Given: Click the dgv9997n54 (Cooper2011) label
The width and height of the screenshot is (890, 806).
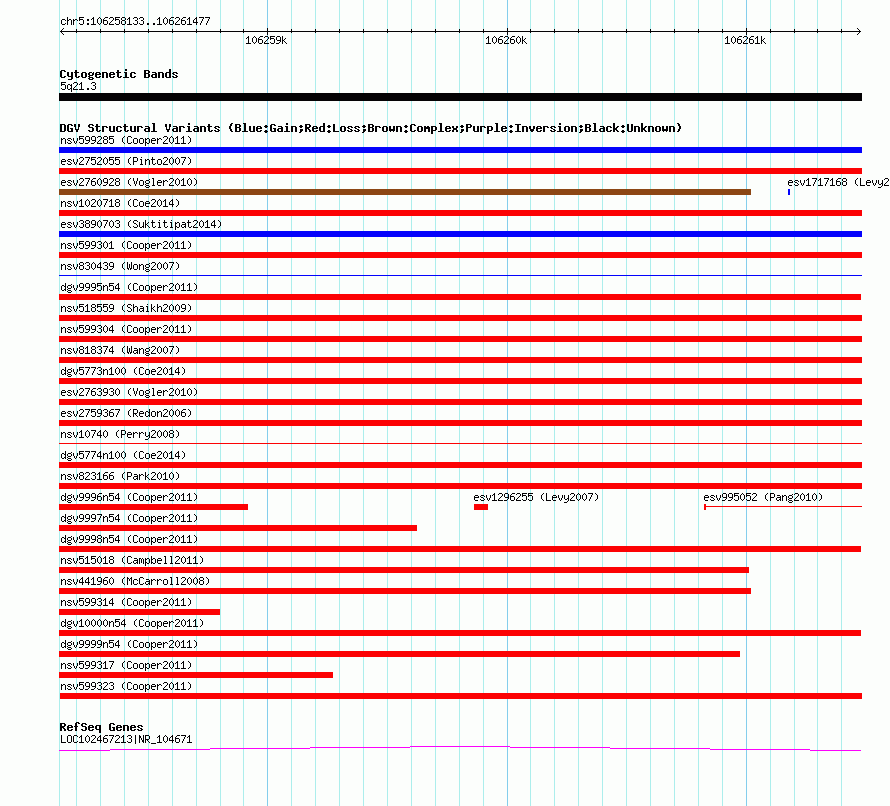Looking at the screenshot, I should point(129,518).
